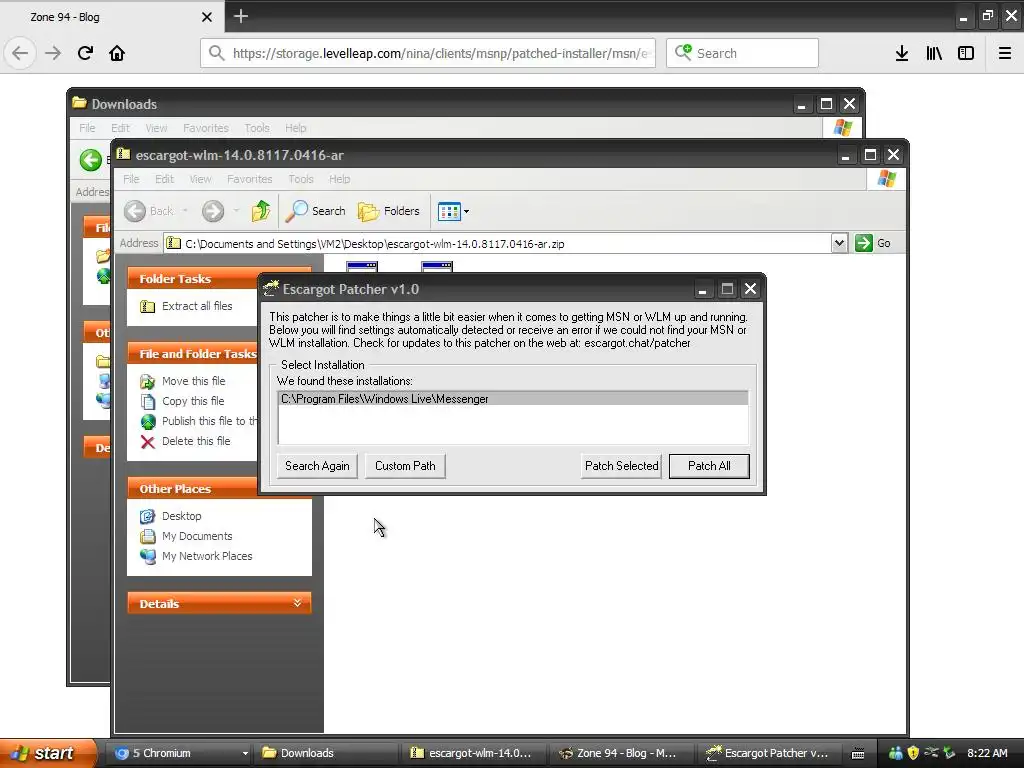Open View menu in escargot window

point(200,179)
